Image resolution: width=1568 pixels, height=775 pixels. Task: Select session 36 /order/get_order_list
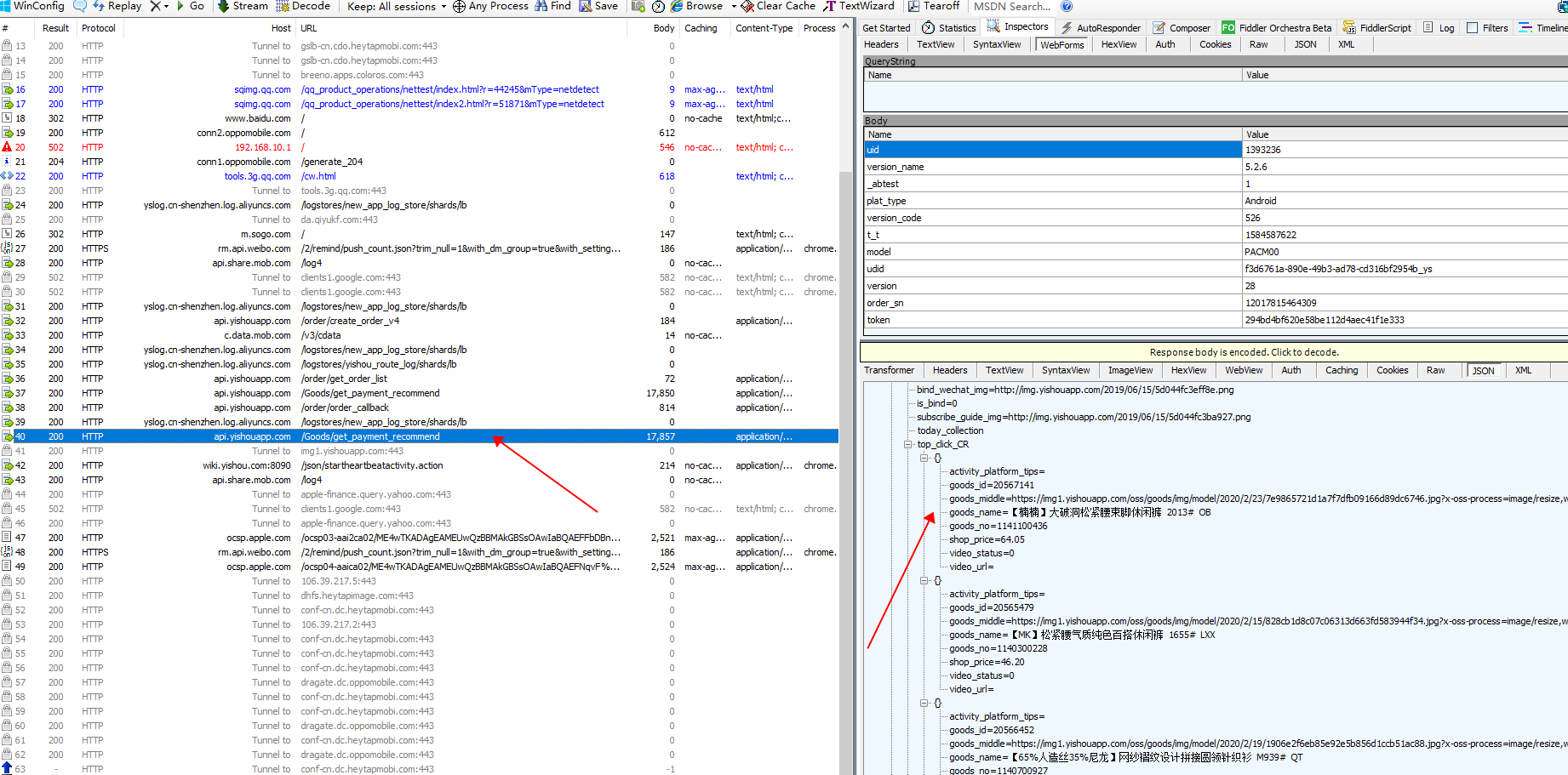(419, 379)
